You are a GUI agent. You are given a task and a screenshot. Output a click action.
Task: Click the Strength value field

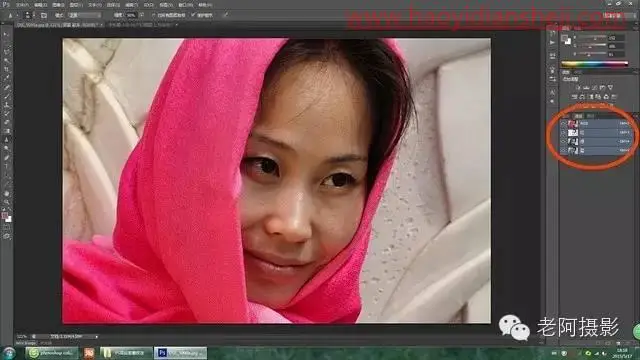coord(132,15)
